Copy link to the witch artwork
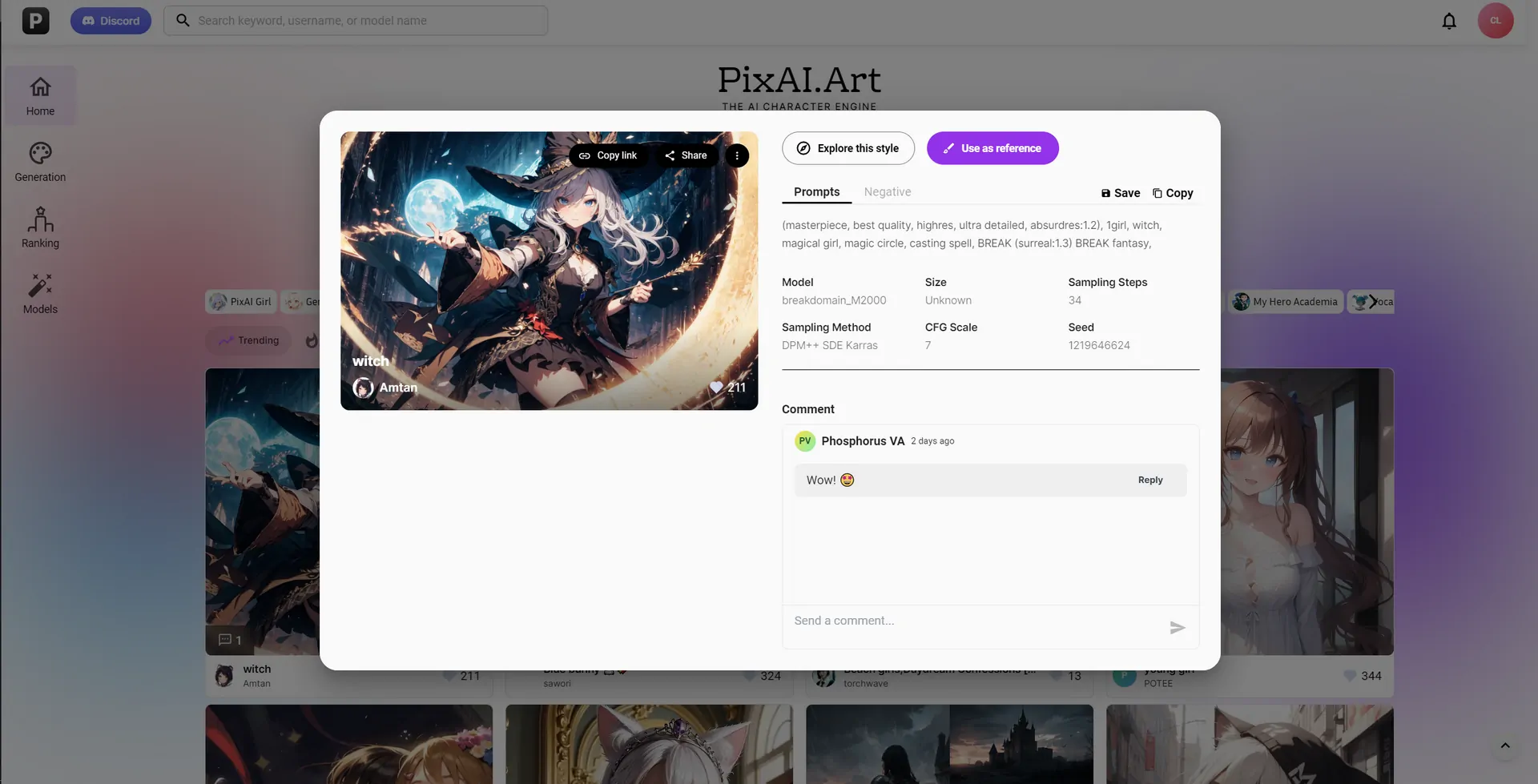1538x784 pixels. click(x=608, y=155)
